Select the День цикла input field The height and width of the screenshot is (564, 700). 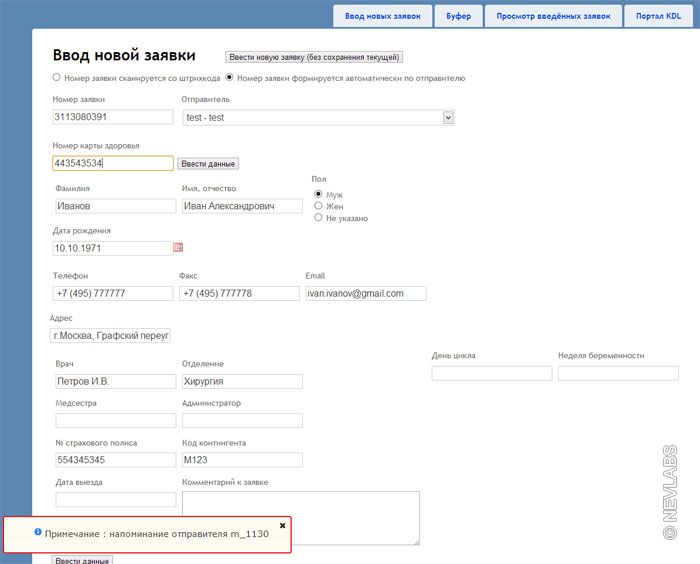click(492, 373)
